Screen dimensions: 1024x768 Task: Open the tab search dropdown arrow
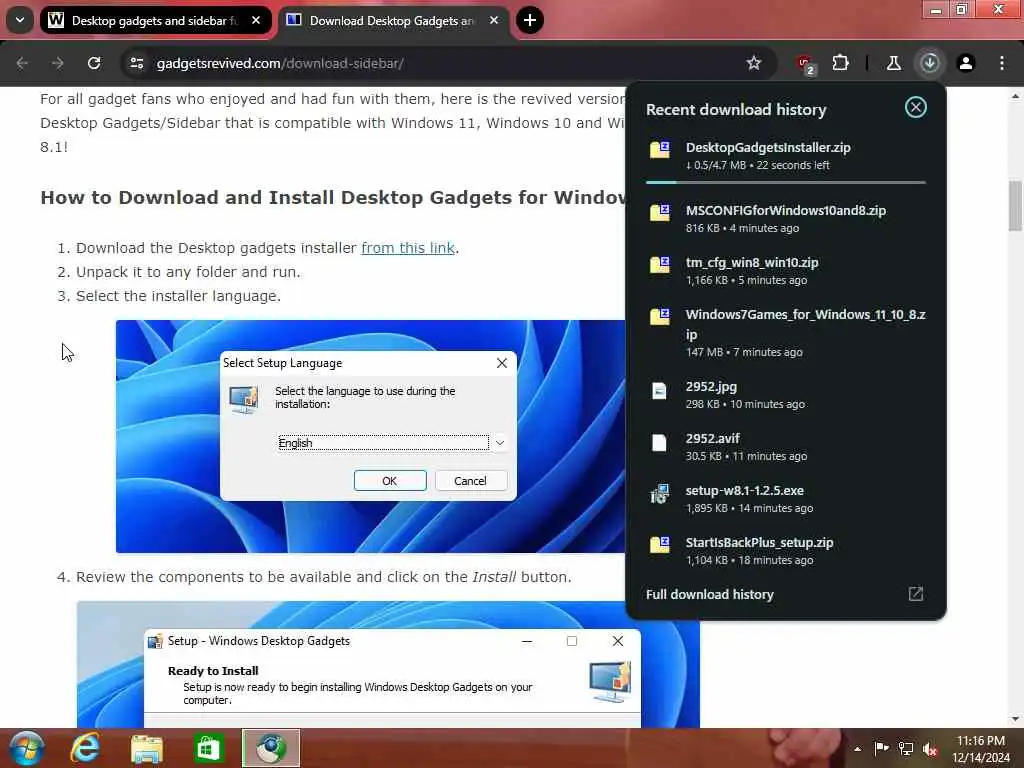20,20
